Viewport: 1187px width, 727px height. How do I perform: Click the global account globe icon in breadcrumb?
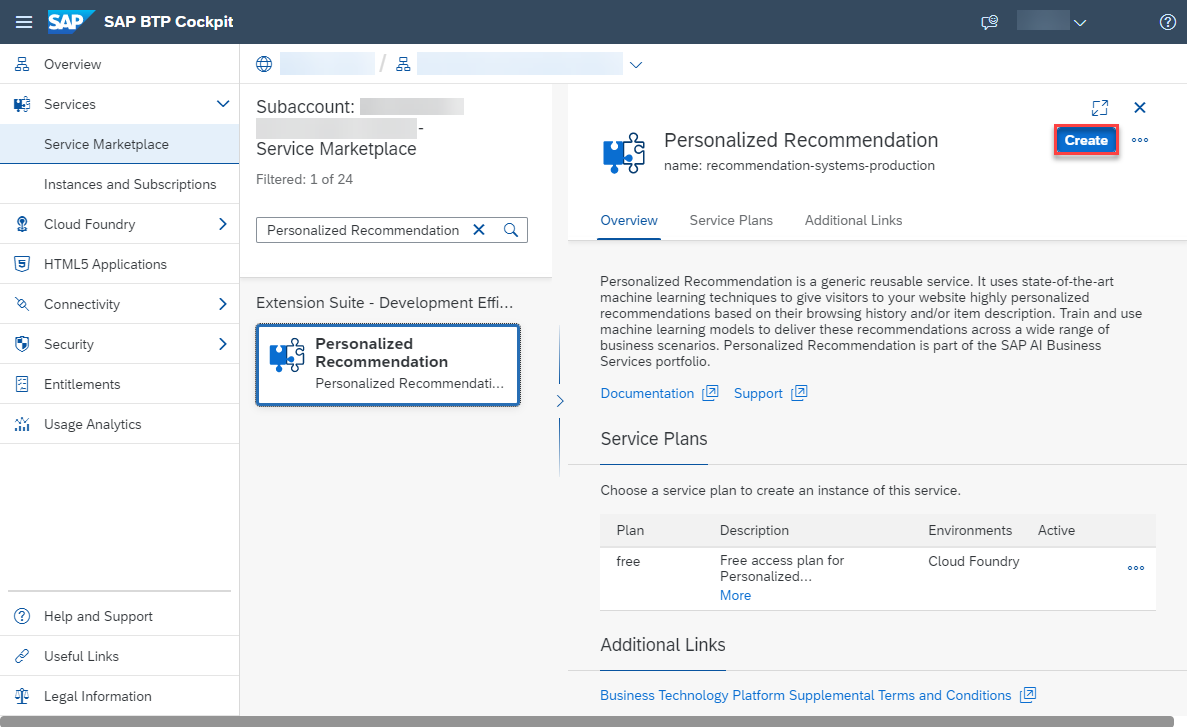click(263, 64)
